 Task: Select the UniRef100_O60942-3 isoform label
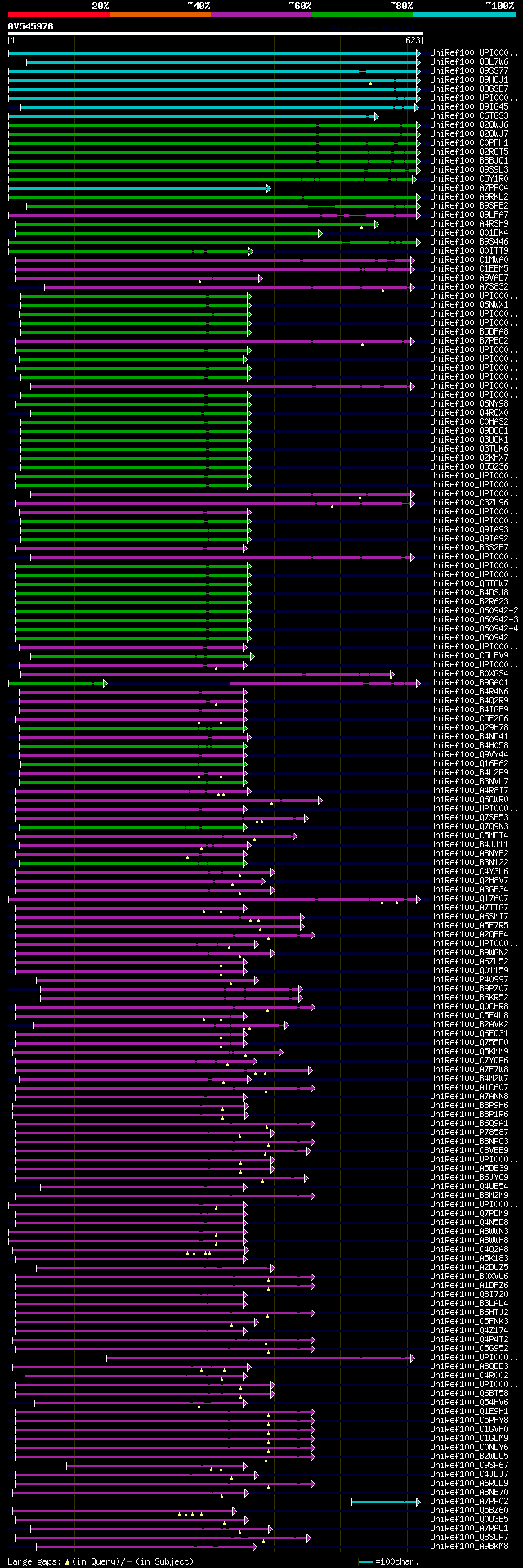click(474, 620)
